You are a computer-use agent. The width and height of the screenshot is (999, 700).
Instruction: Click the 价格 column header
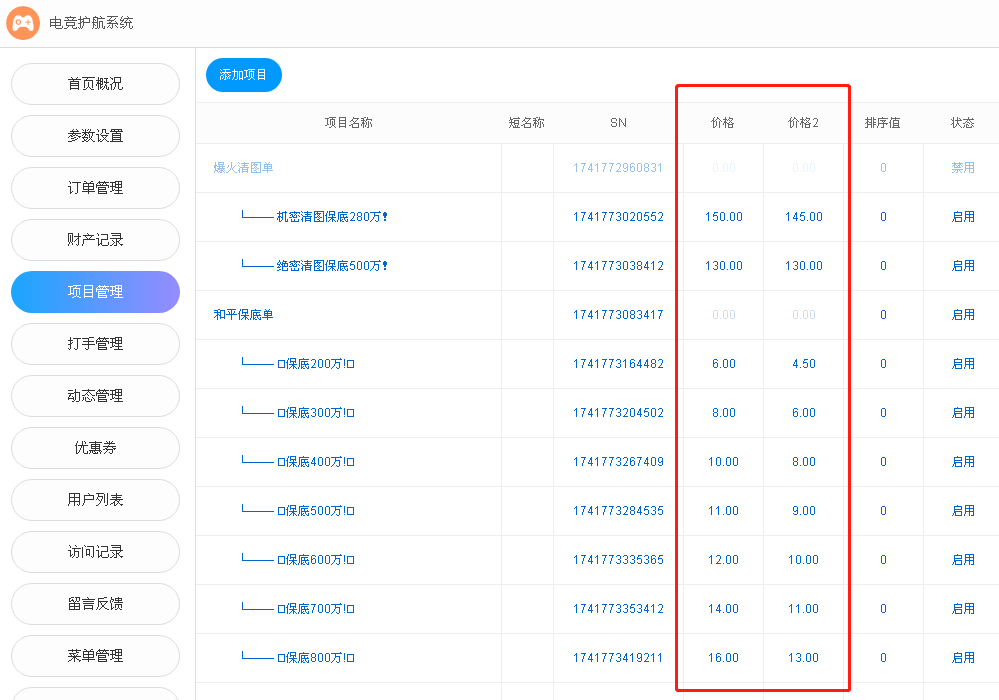click(722, 123)
